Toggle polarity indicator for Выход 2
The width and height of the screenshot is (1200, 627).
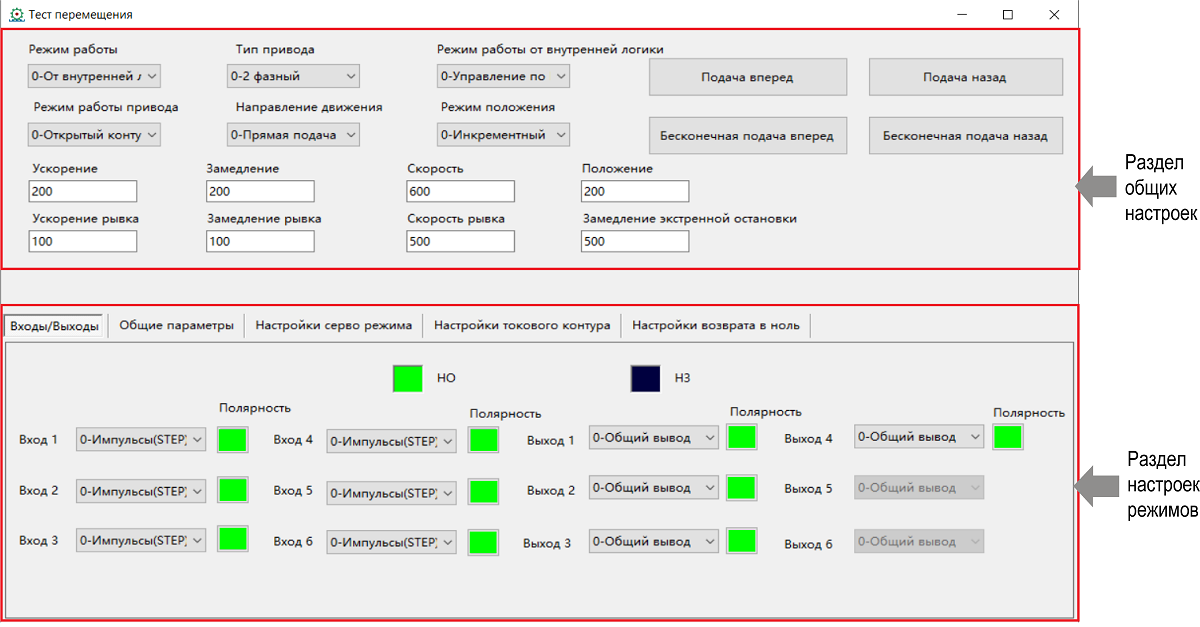click(742, 488)
